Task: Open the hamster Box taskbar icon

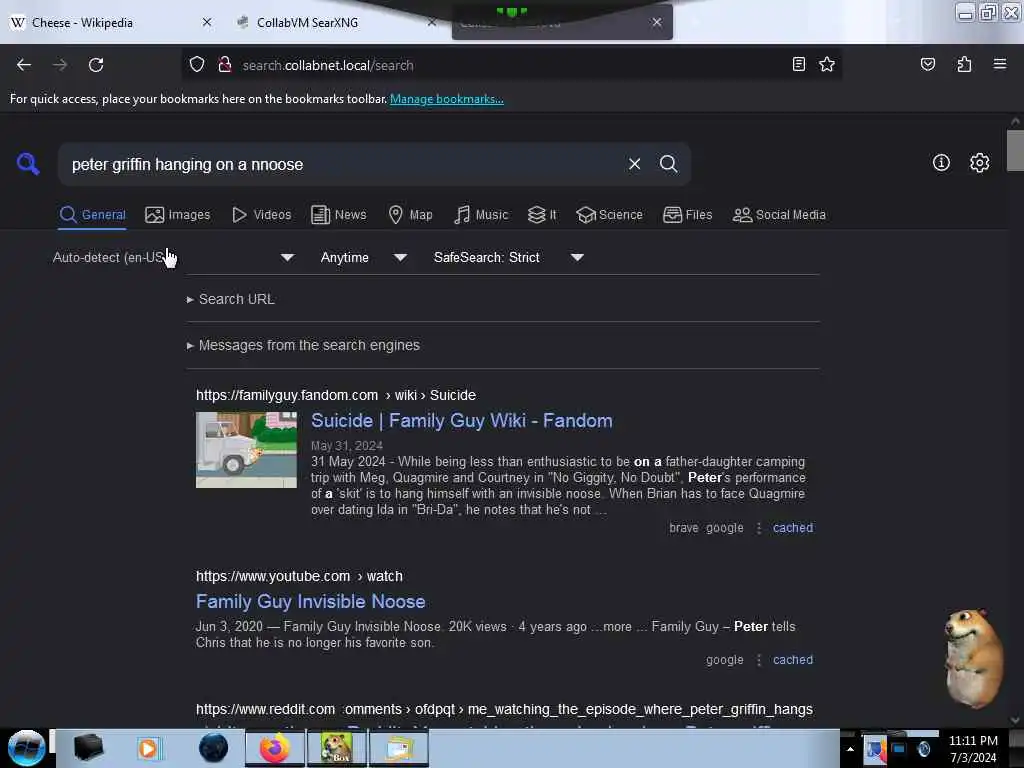Action: tap(336, 748)
